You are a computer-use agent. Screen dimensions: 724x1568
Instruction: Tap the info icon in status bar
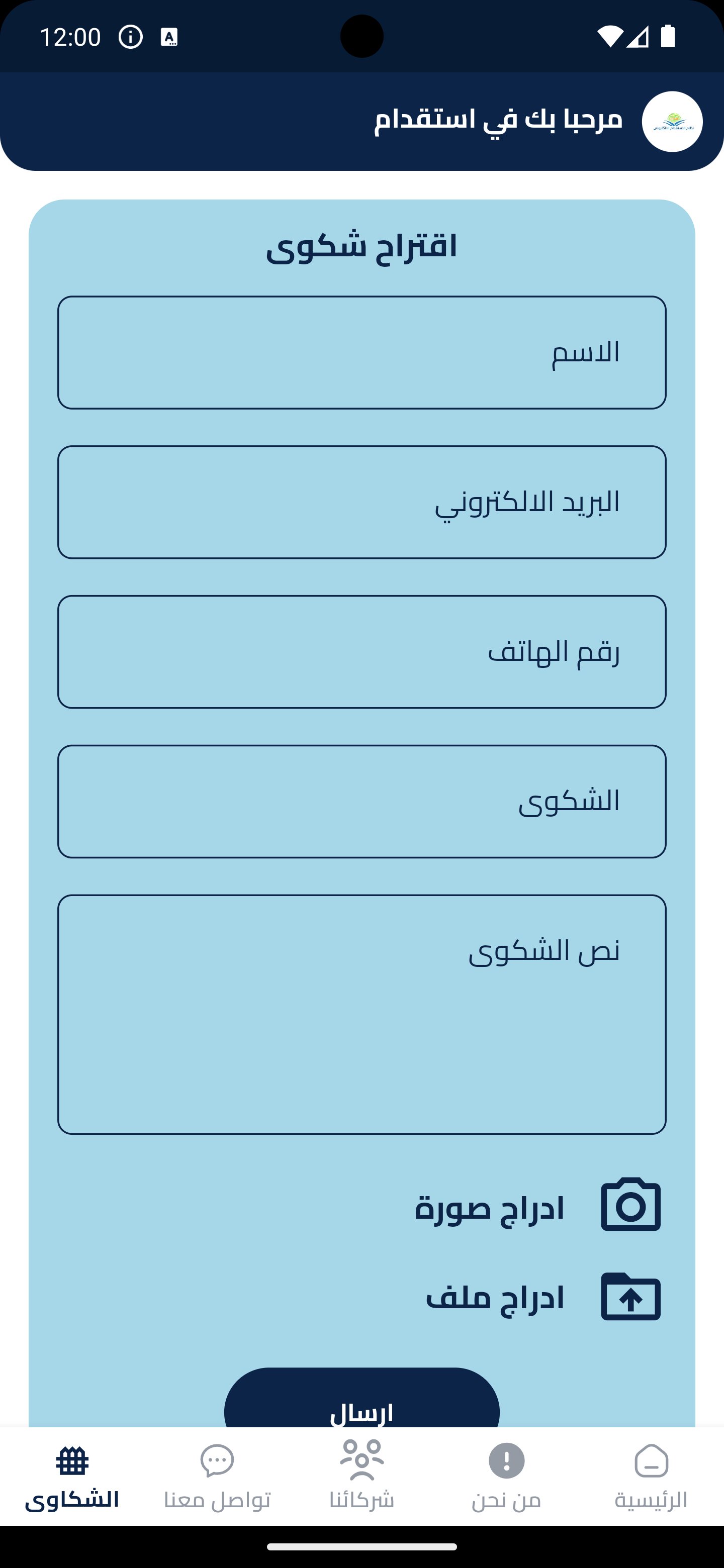point(130,37)
